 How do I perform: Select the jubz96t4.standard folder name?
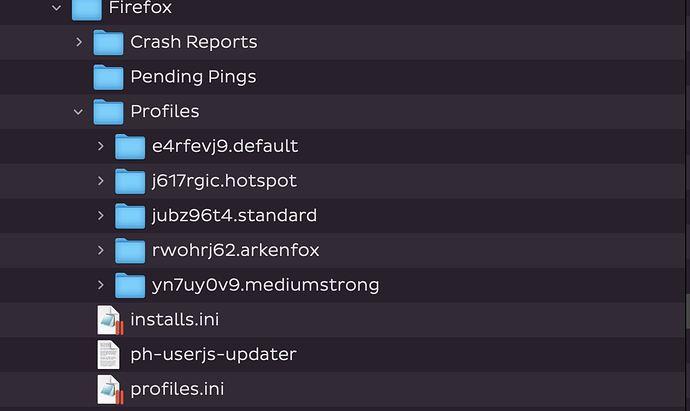pos(234,216)
